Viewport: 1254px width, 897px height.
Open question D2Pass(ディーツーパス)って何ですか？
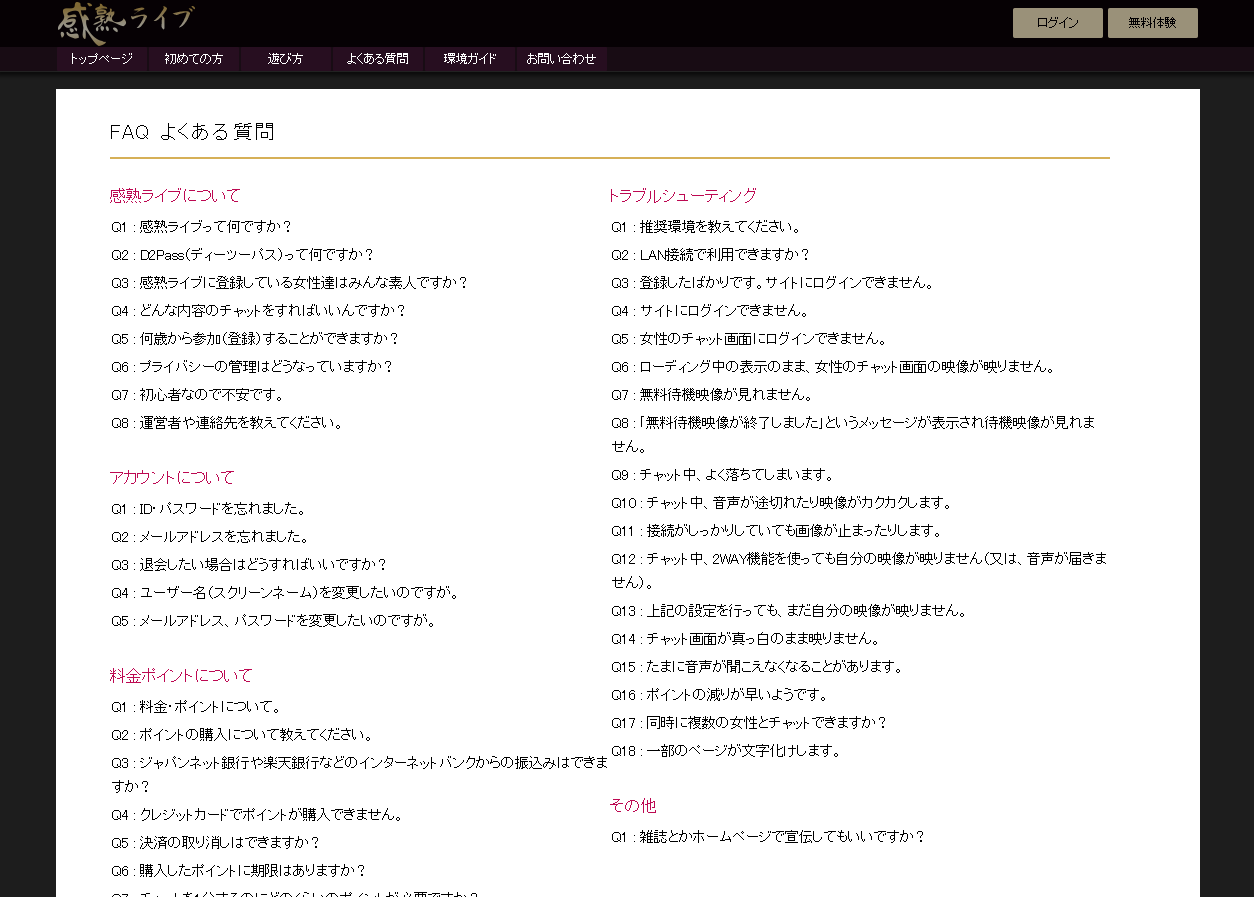243,255
